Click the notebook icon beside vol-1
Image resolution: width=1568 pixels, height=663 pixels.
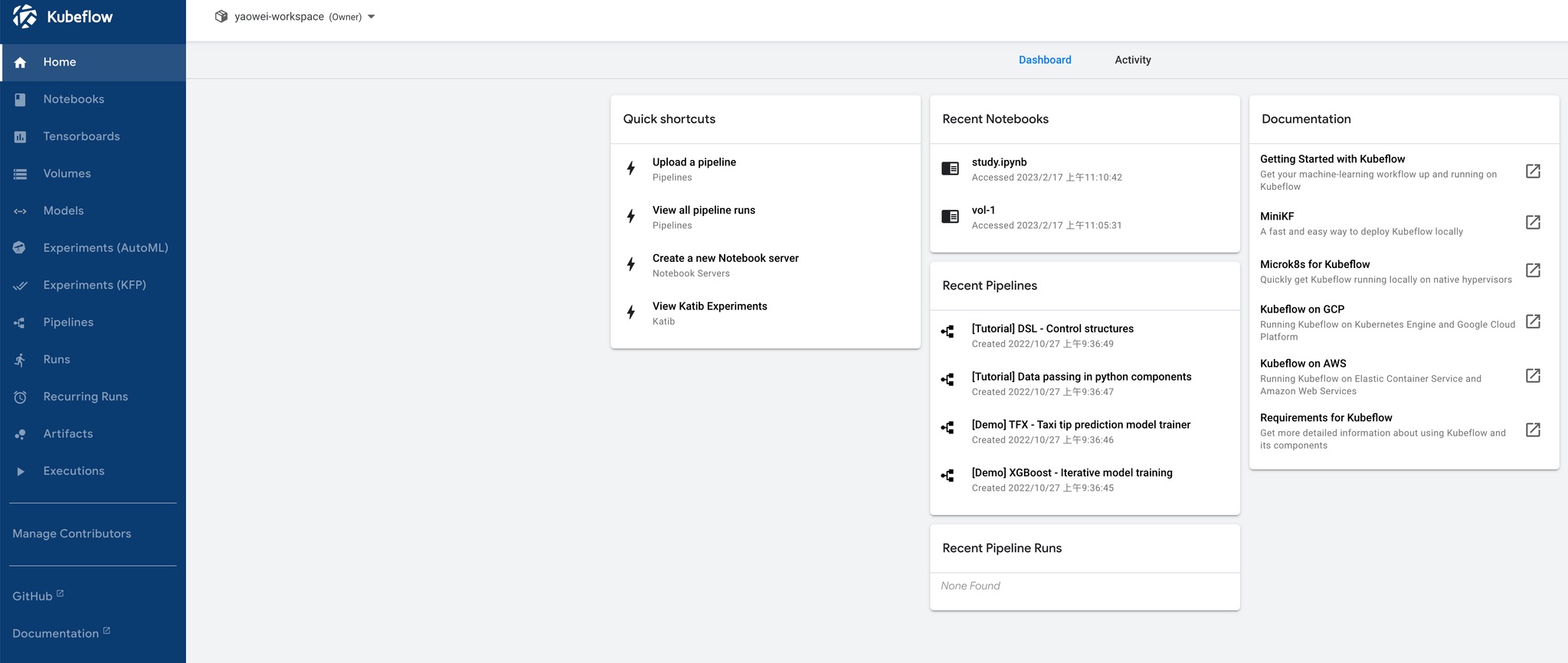(950, 217)
